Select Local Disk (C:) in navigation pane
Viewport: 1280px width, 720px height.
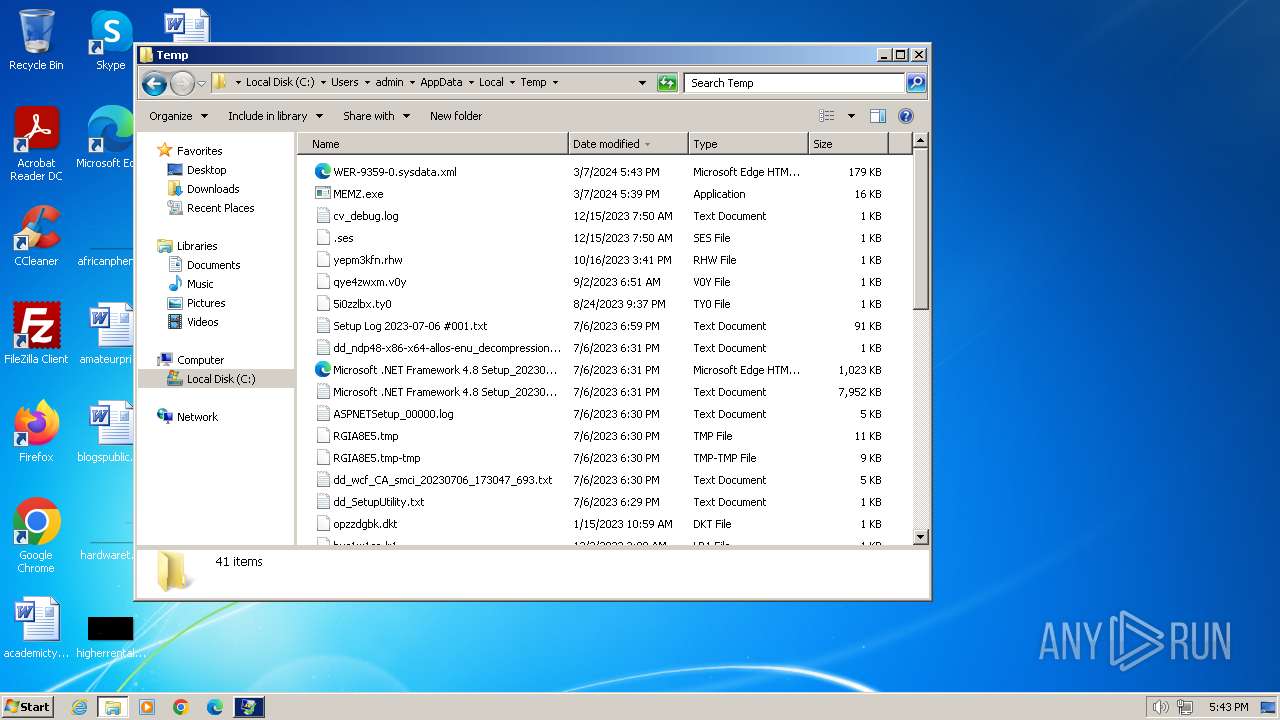tap(220, 379)
